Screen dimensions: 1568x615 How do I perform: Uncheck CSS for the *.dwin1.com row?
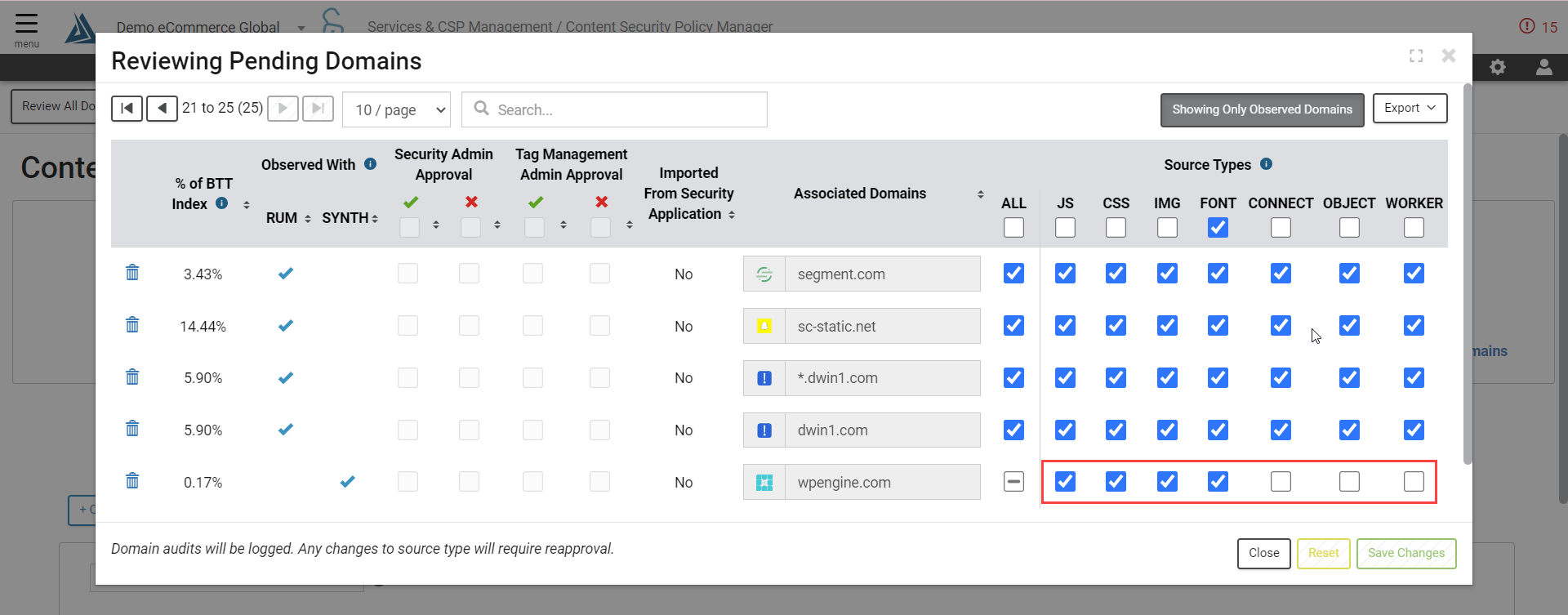pyautogui.click(x=1116, y=377)
